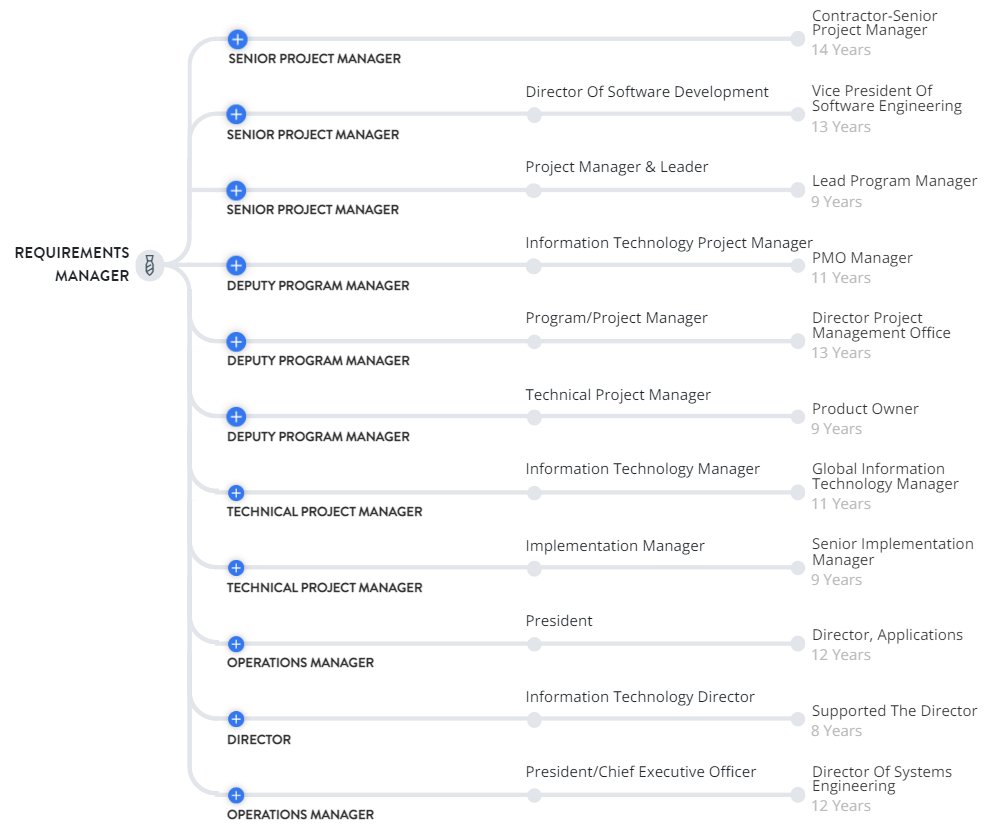The height and width of the screenshot is (832, 1005).
Task: Click the plus icon above DIRECTOR label
Action: [x=236, y=719]
